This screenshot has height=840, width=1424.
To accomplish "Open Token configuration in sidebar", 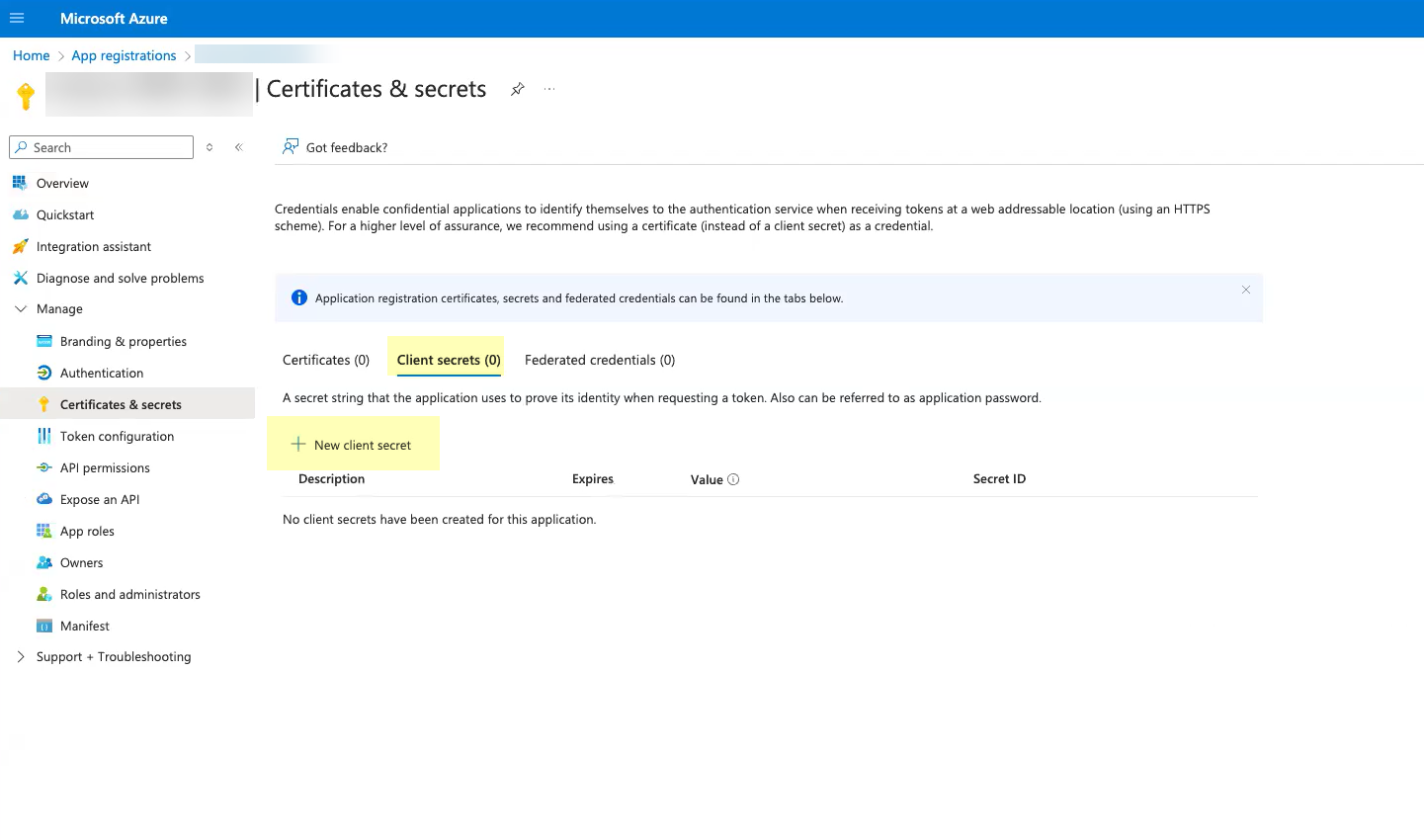I will 117,436.
